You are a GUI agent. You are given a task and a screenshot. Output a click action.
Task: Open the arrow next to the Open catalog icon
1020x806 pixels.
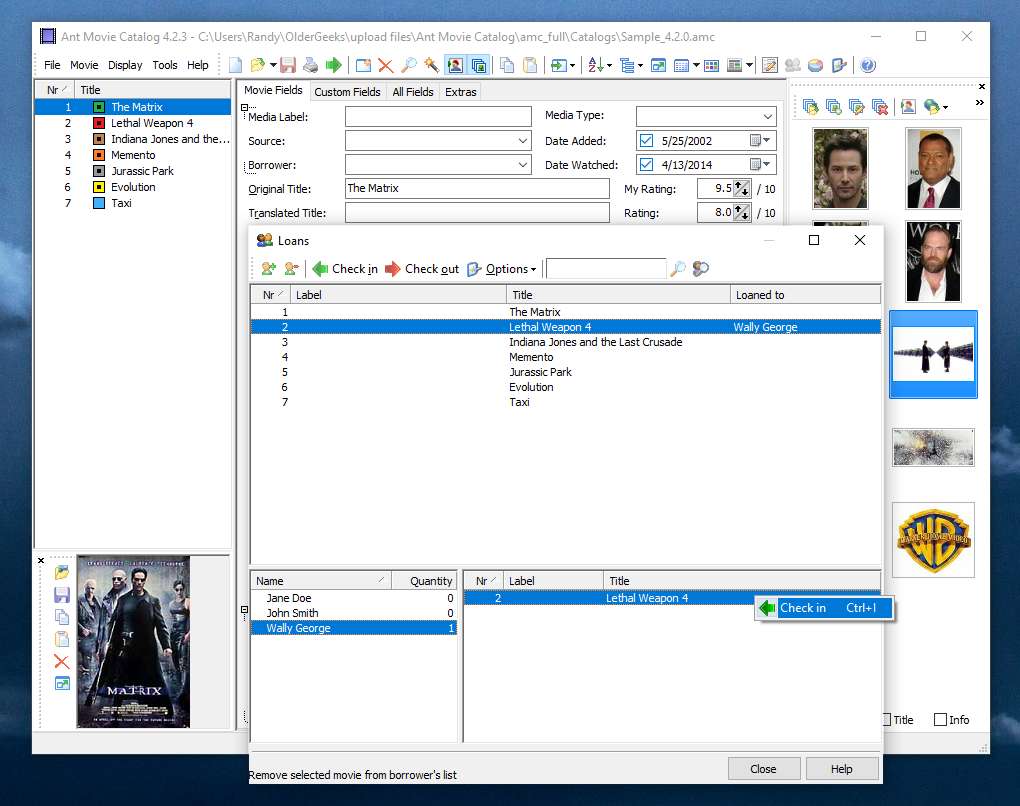273,65
